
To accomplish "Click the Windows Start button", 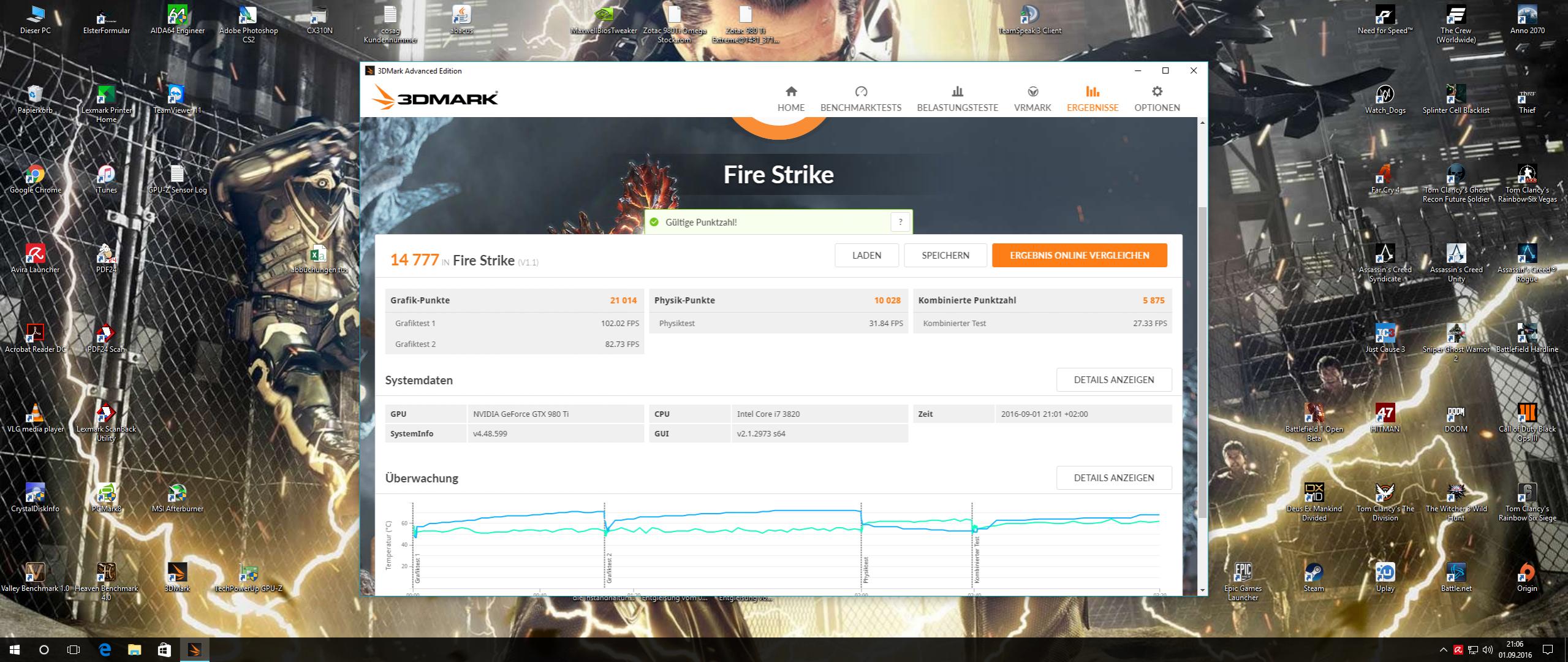I will [x=15, y=650].
